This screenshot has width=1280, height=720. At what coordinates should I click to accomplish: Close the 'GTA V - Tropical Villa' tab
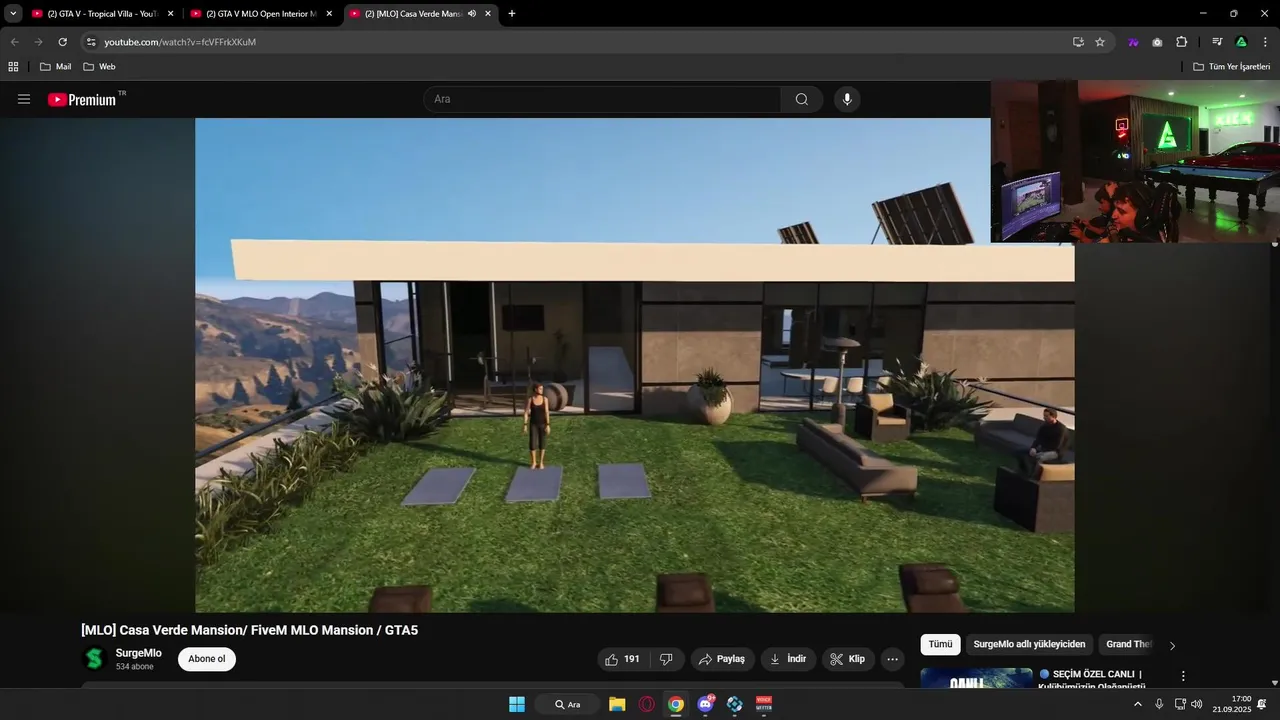(x=170, y=14)
